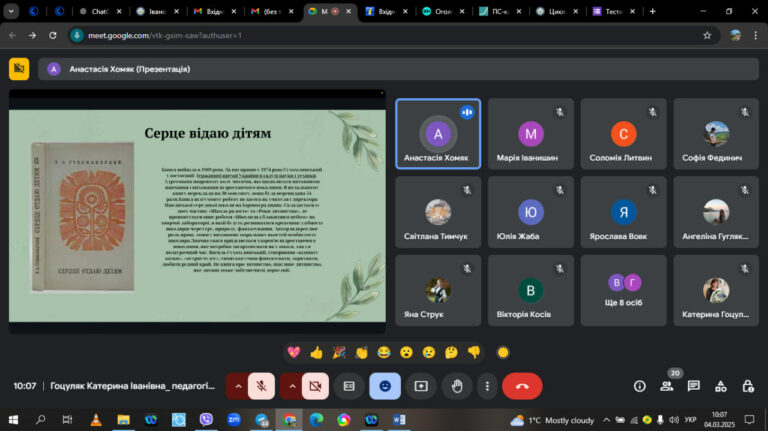Toggle the camera off button

click(315, 386)
